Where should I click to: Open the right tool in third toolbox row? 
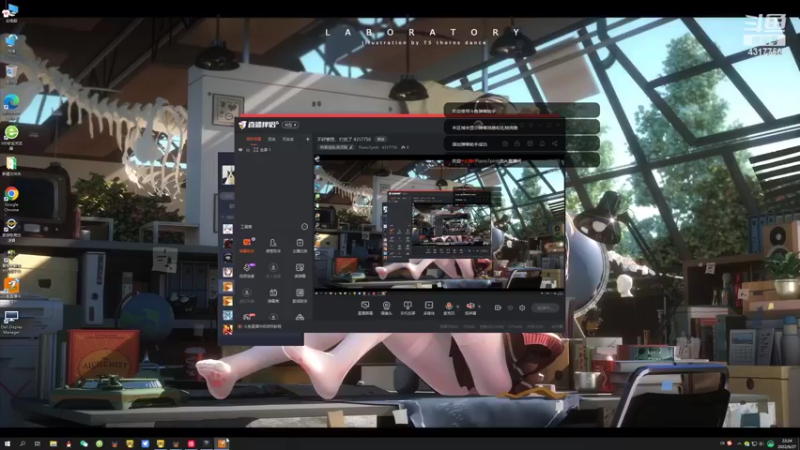point(299,295)
